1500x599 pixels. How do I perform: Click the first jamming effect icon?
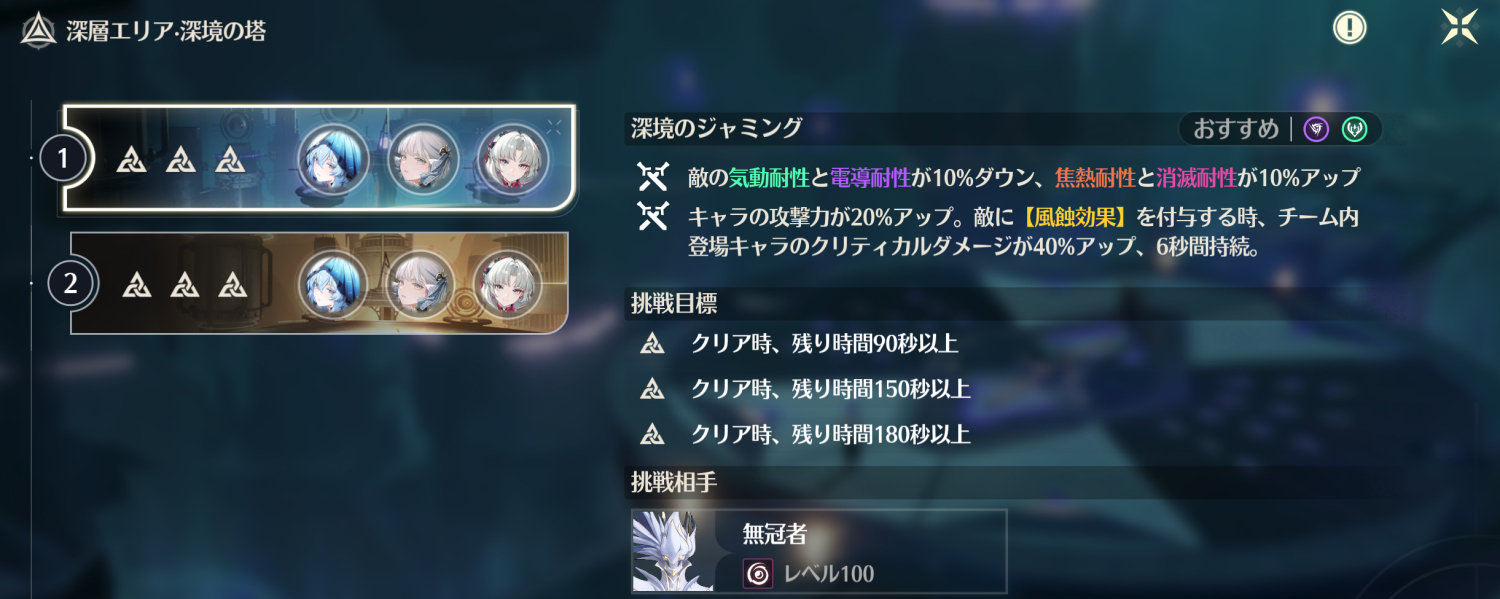tap(652, 178)
